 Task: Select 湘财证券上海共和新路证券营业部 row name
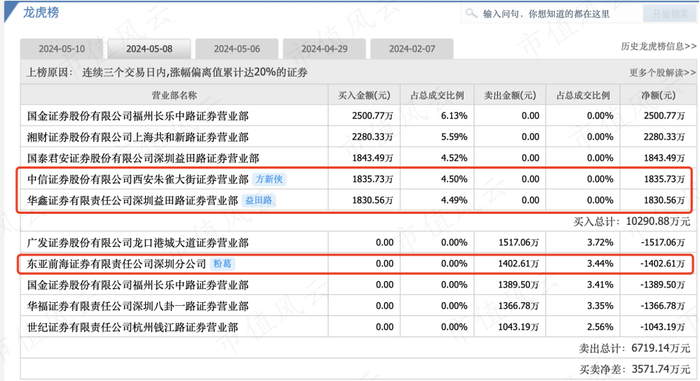138,137
